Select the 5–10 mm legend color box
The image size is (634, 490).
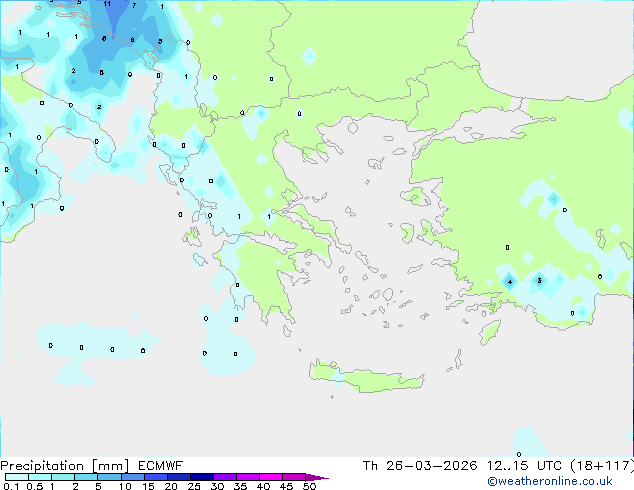[x=109, y=477]
